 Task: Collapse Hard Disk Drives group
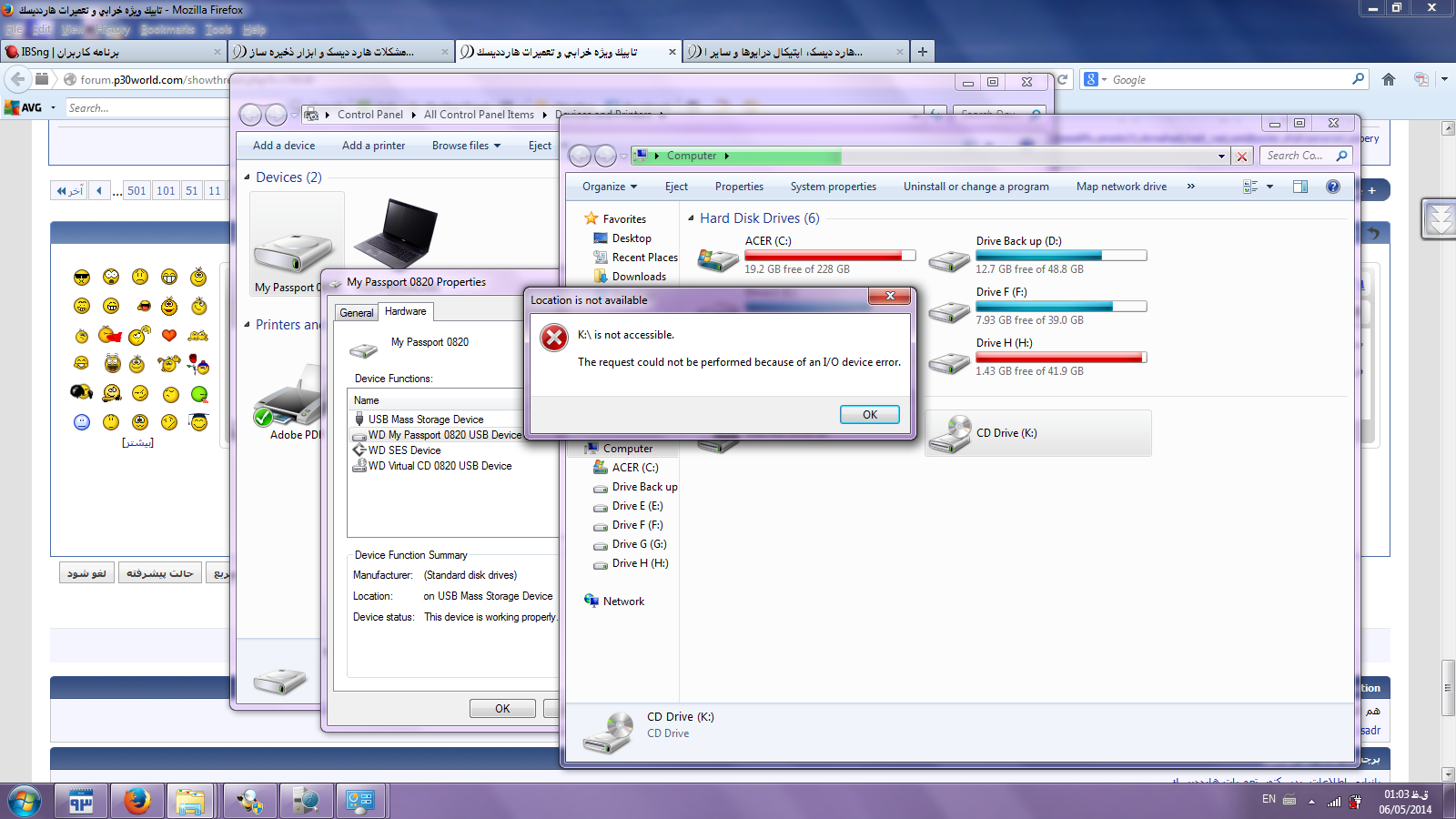click(x=691, y=218)
